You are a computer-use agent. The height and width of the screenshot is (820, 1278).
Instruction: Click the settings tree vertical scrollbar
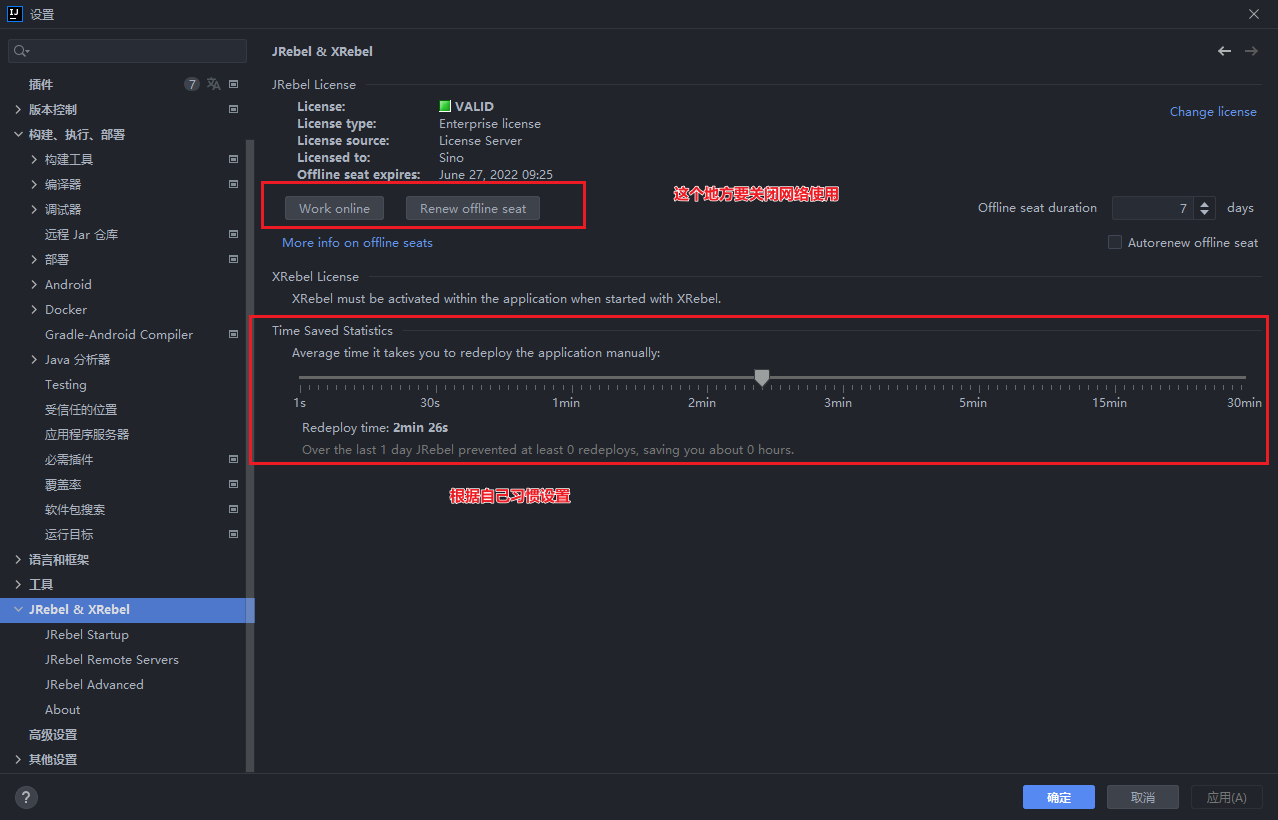250,455
